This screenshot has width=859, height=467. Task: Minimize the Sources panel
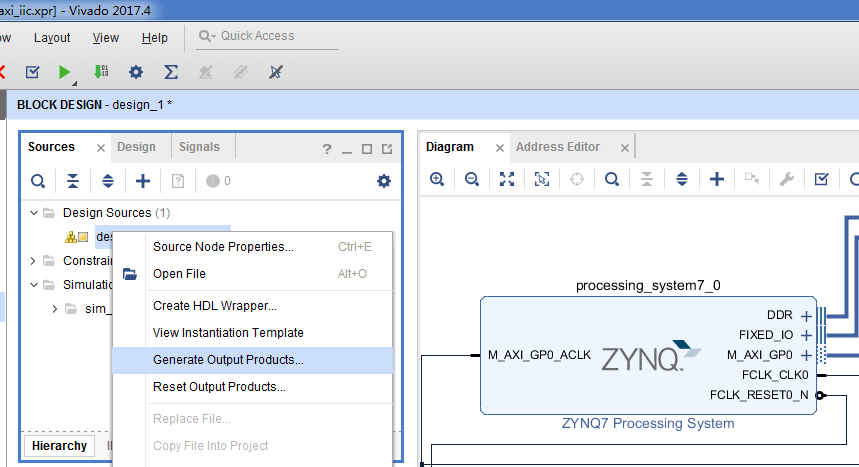(347, 150)
